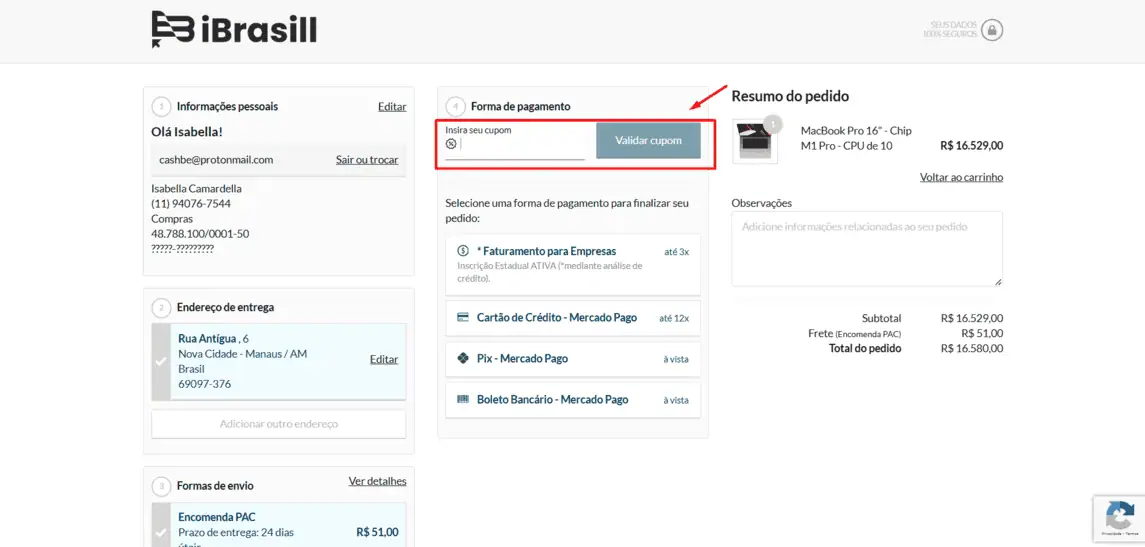Edit the Rua Antígua delivery address

point(384,359)
